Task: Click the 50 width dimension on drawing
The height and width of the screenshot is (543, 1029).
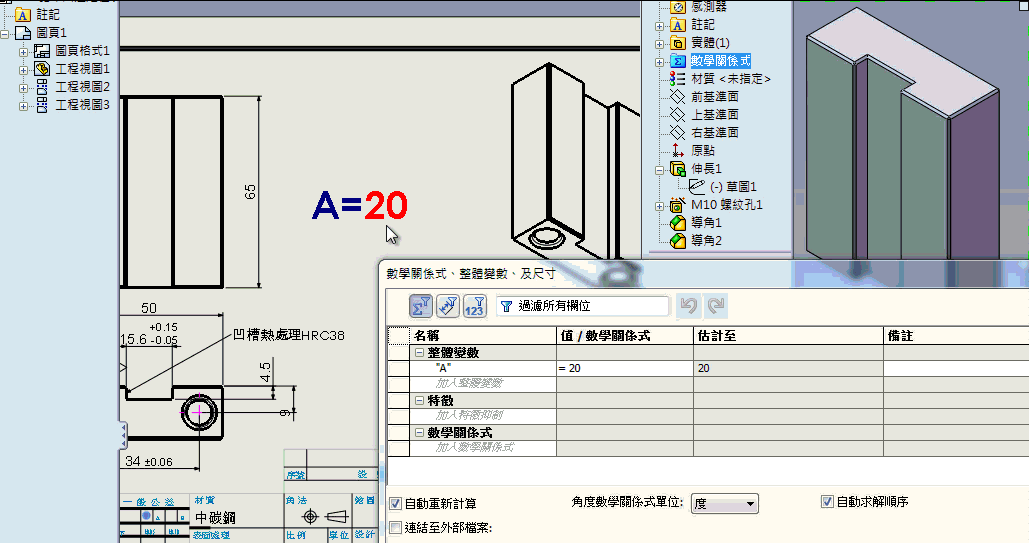Action: (x=149, y=308)
